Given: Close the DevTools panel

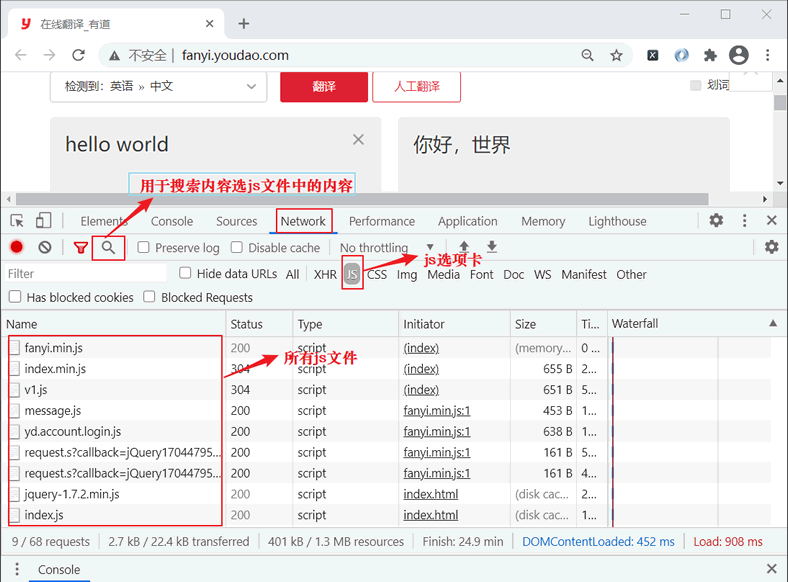Looking at the screenshot, I should (772, 220).
